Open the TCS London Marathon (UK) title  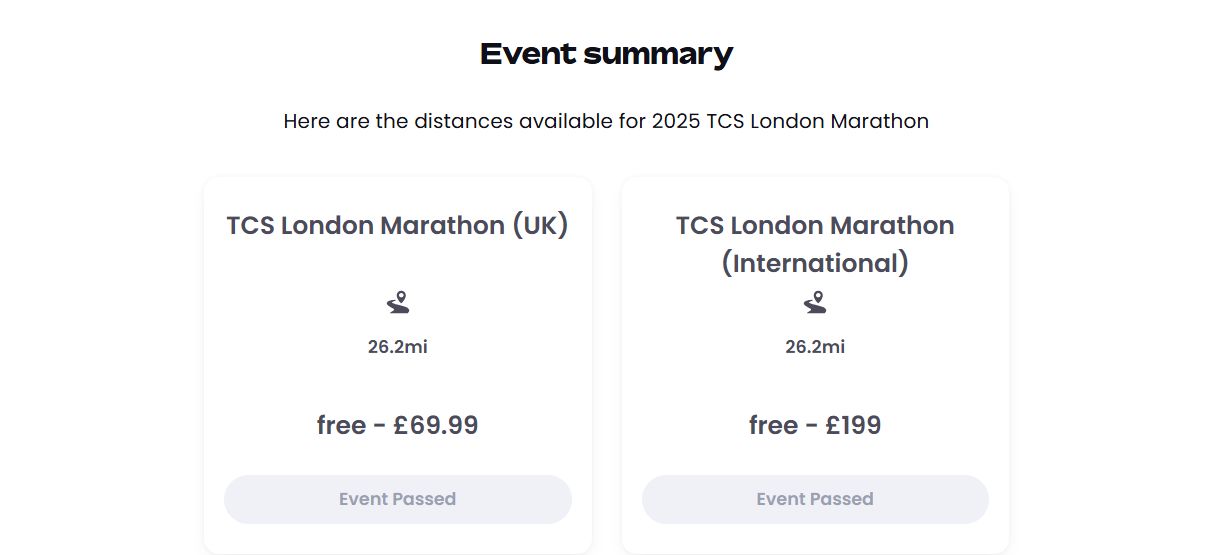(x=398, y=226)
